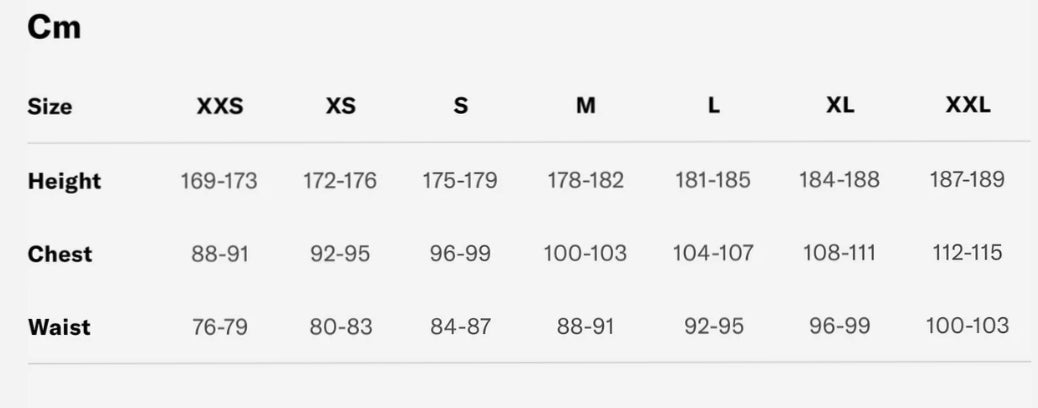Screen dimensions: 1038x408
Task: Select height value 181-185 for size L
Action: coord(713,181)
